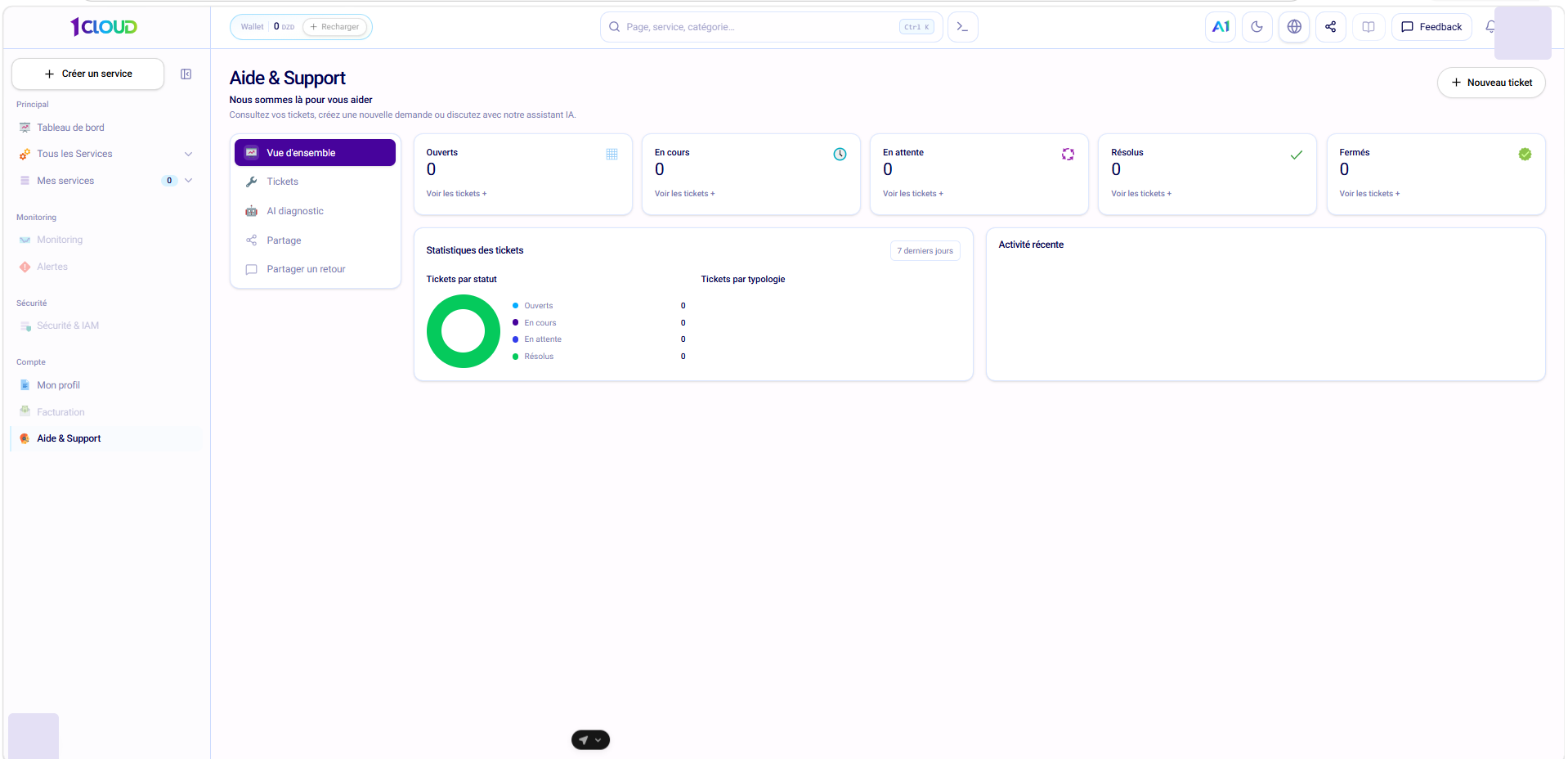
Task: Click the Feedback button
Action: (1431, 27)
